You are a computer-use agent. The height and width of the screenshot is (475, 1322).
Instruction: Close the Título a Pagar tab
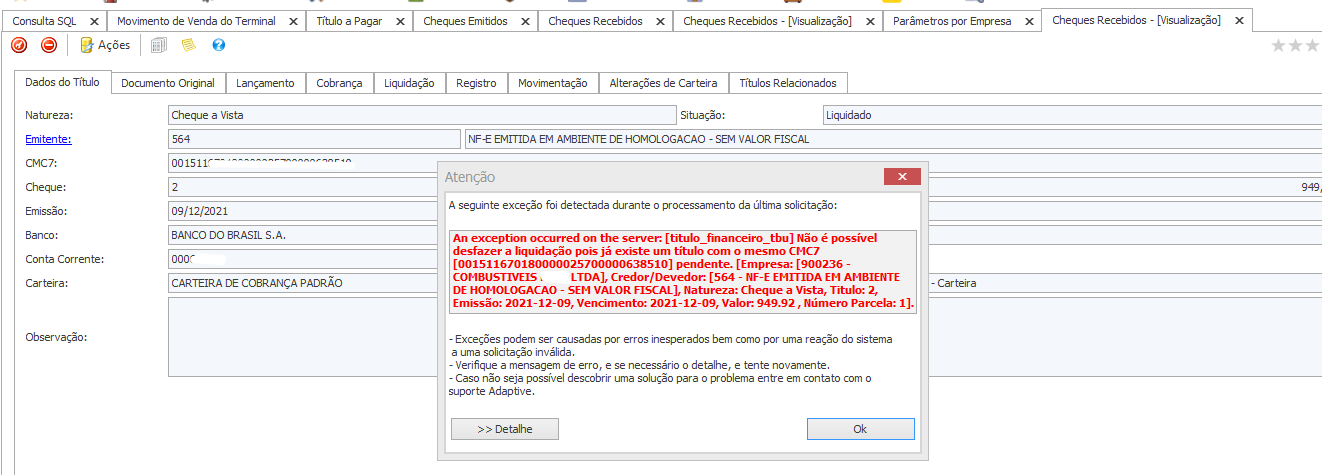pyautogui.click(x=400, y=21)
